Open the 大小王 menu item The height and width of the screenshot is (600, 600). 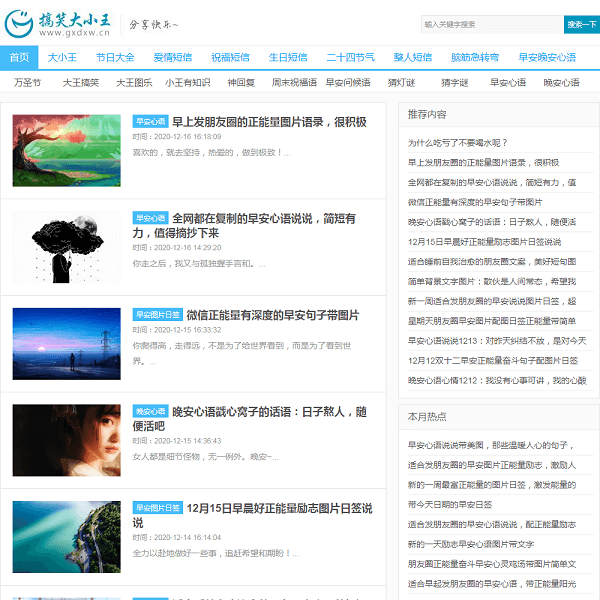pos(62,58)
